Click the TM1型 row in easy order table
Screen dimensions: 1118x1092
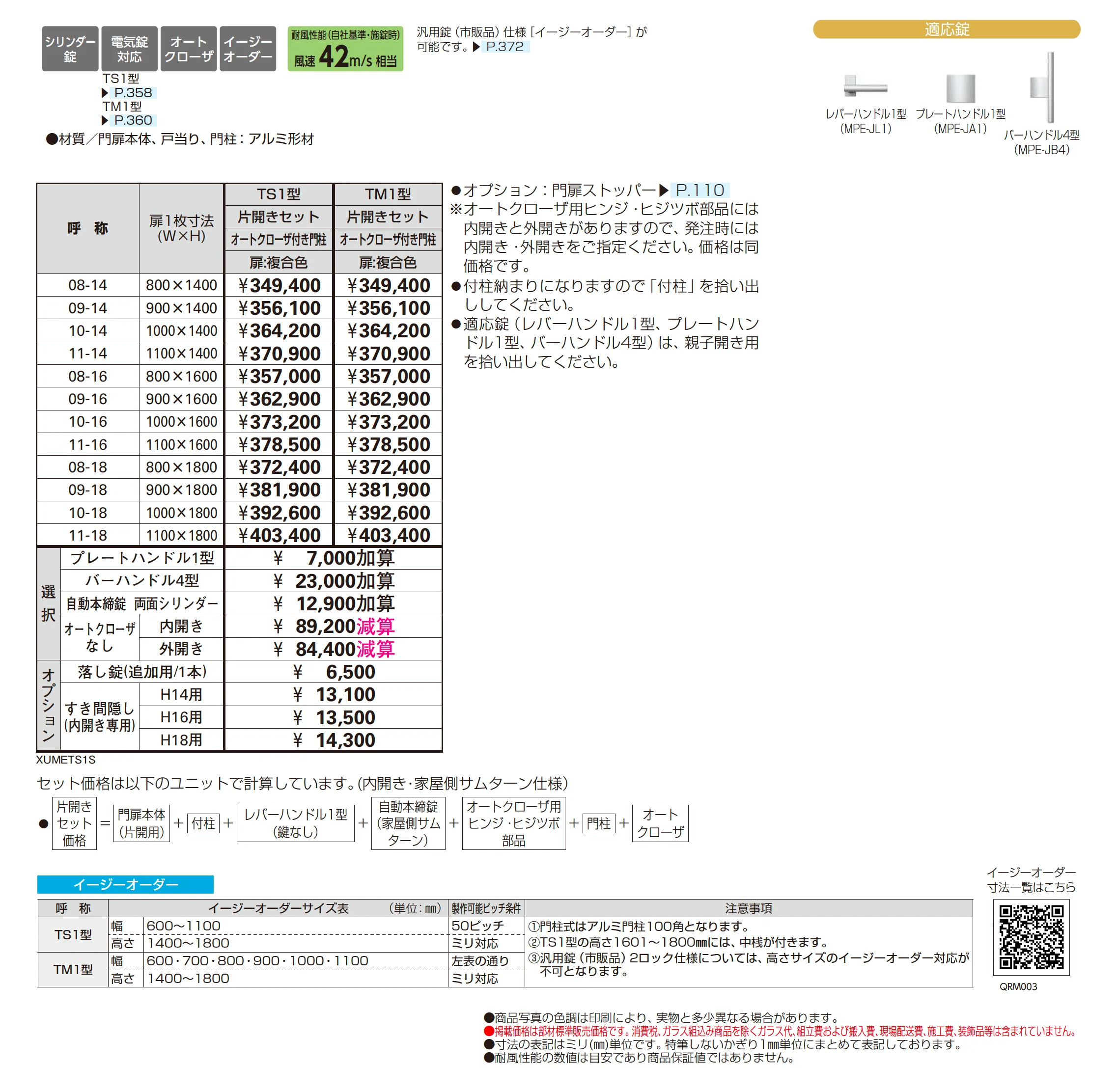click(73, 970)
